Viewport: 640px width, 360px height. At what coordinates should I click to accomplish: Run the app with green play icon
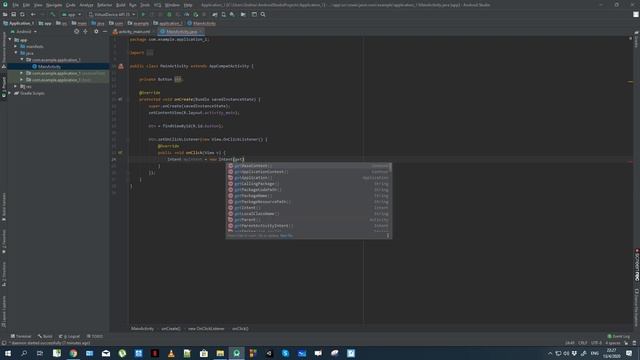pyautogui.click(x=143, y=14)
